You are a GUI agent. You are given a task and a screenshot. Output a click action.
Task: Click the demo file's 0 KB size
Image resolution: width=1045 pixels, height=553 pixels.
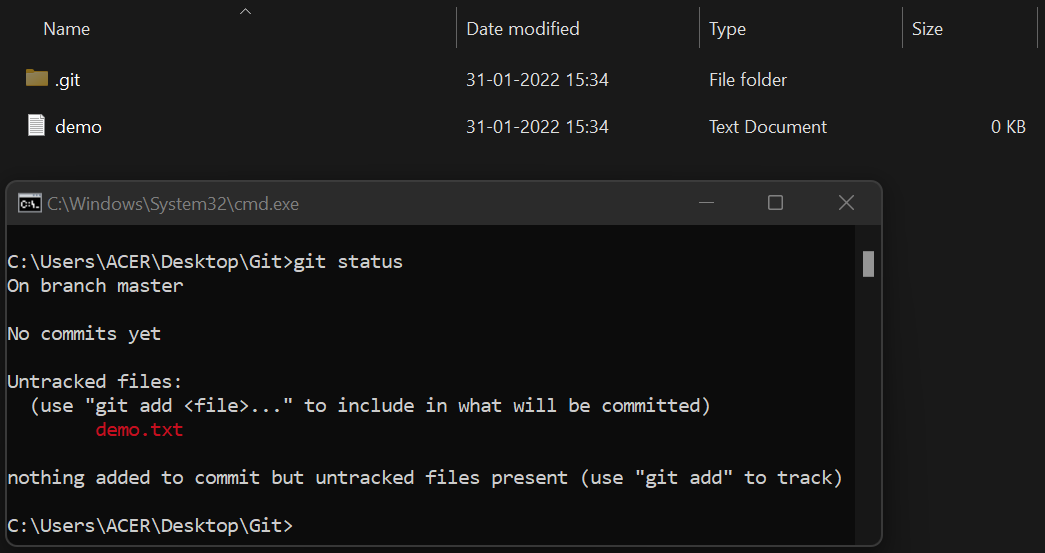coord(1008,127)
